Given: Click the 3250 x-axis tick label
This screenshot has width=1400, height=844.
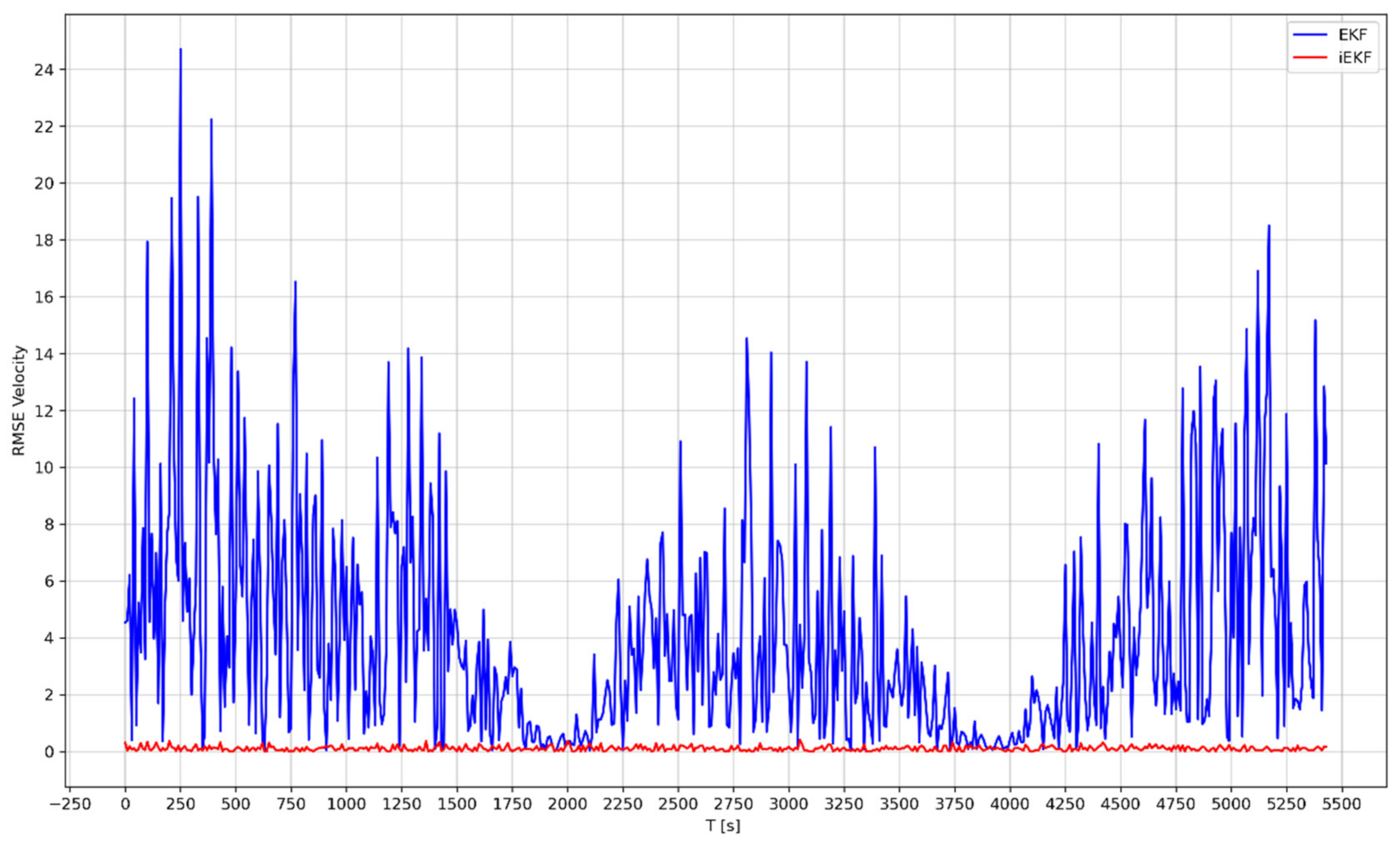Looking at the screenshot, I should [844, 805].
